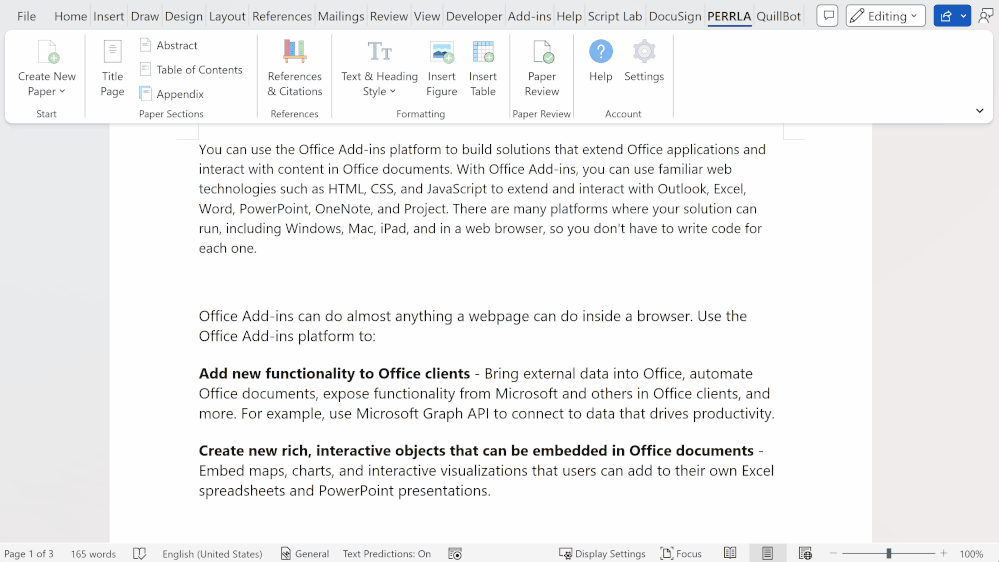The height and width of the screenshot is (562, 999).
Task: Insert Table of Contents
Action: [x=191, y=69]
